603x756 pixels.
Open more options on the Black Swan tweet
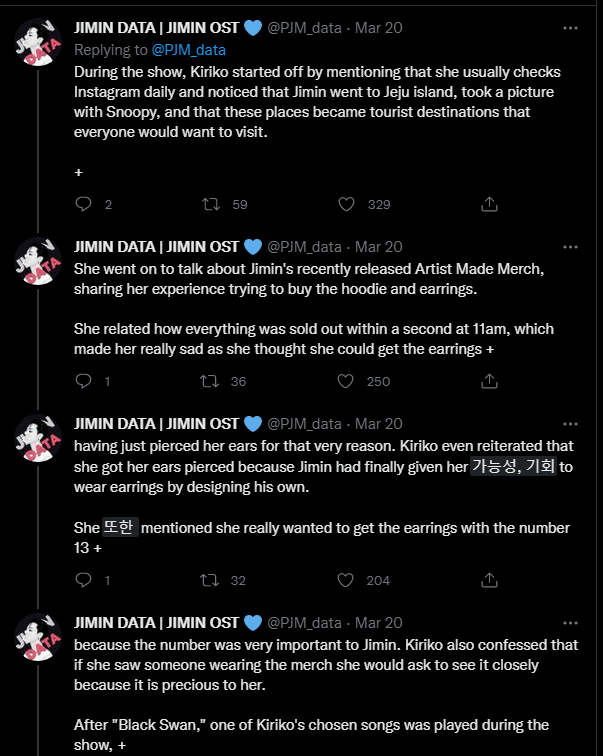570,623
